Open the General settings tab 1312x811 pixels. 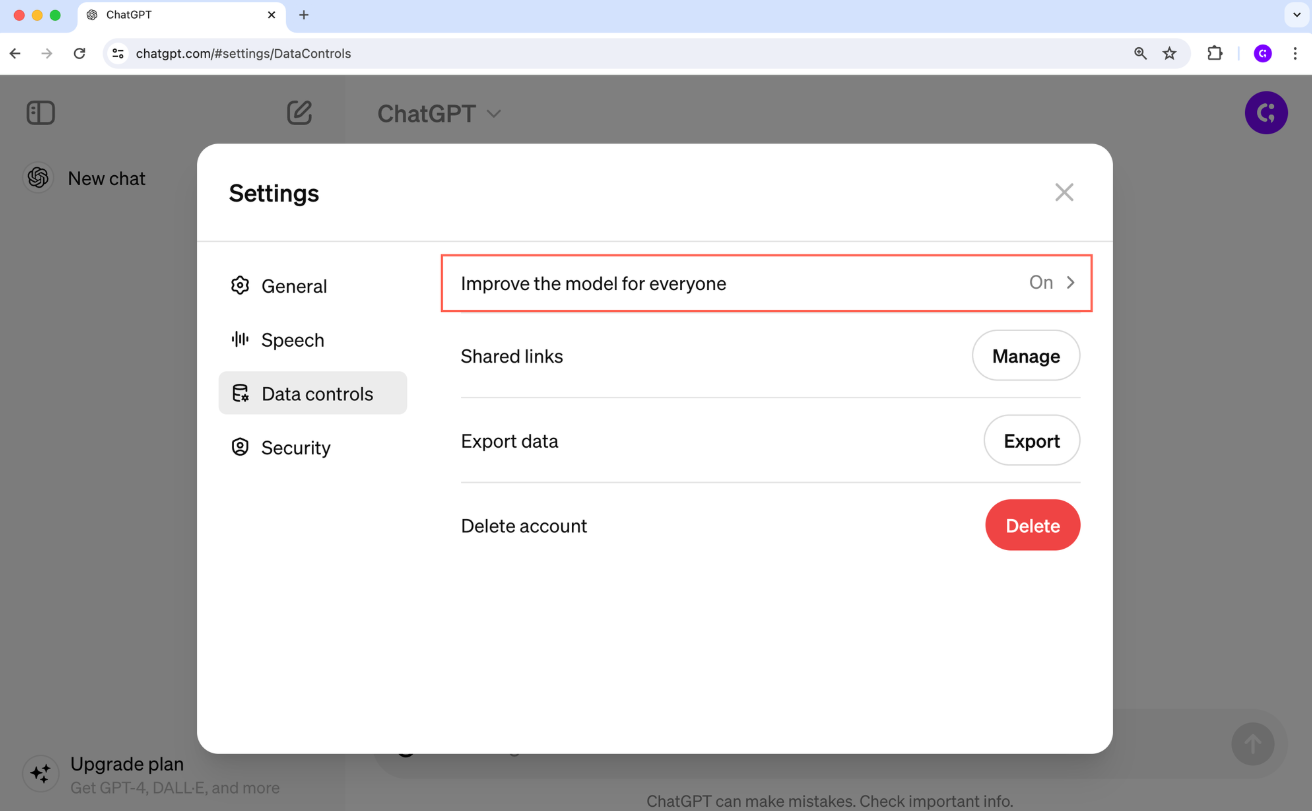(313, 286)
